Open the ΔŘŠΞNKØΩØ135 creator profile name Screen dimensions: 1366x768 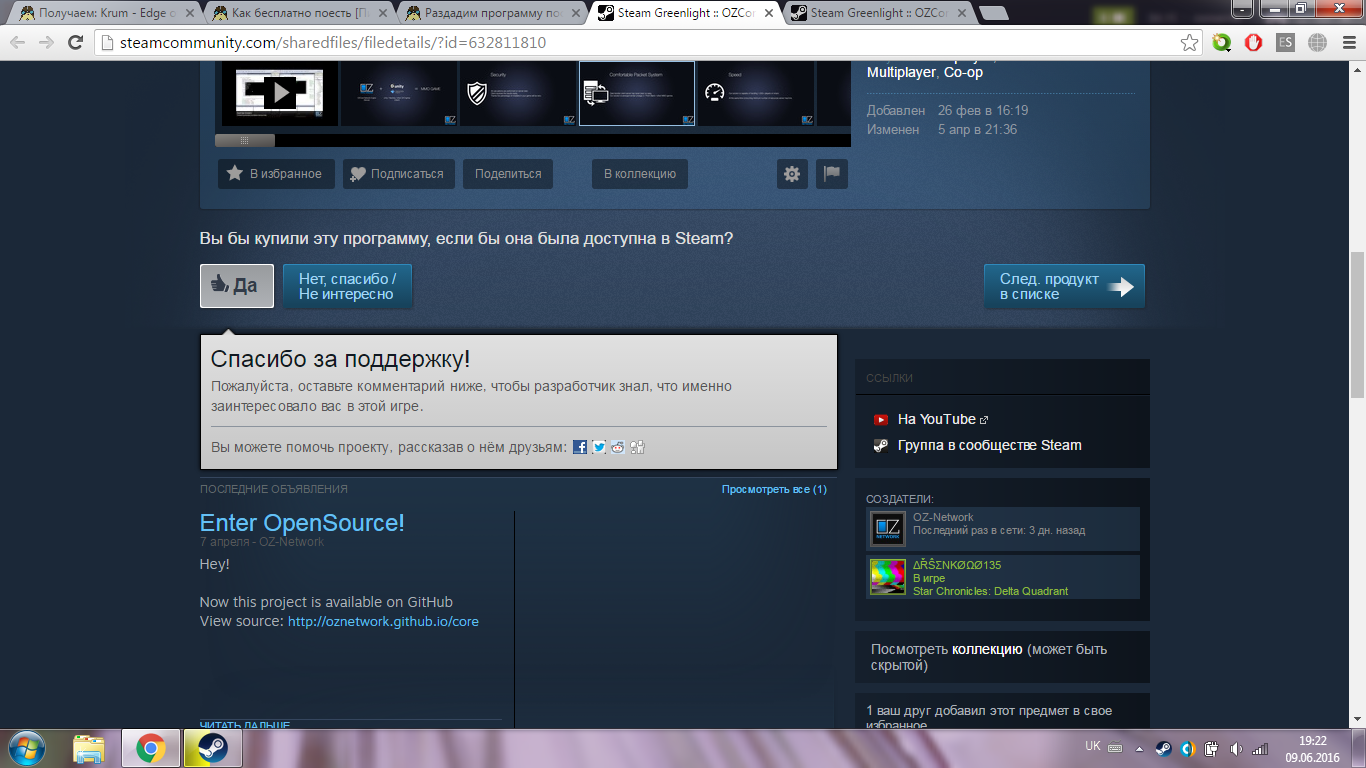coord(957,565)
